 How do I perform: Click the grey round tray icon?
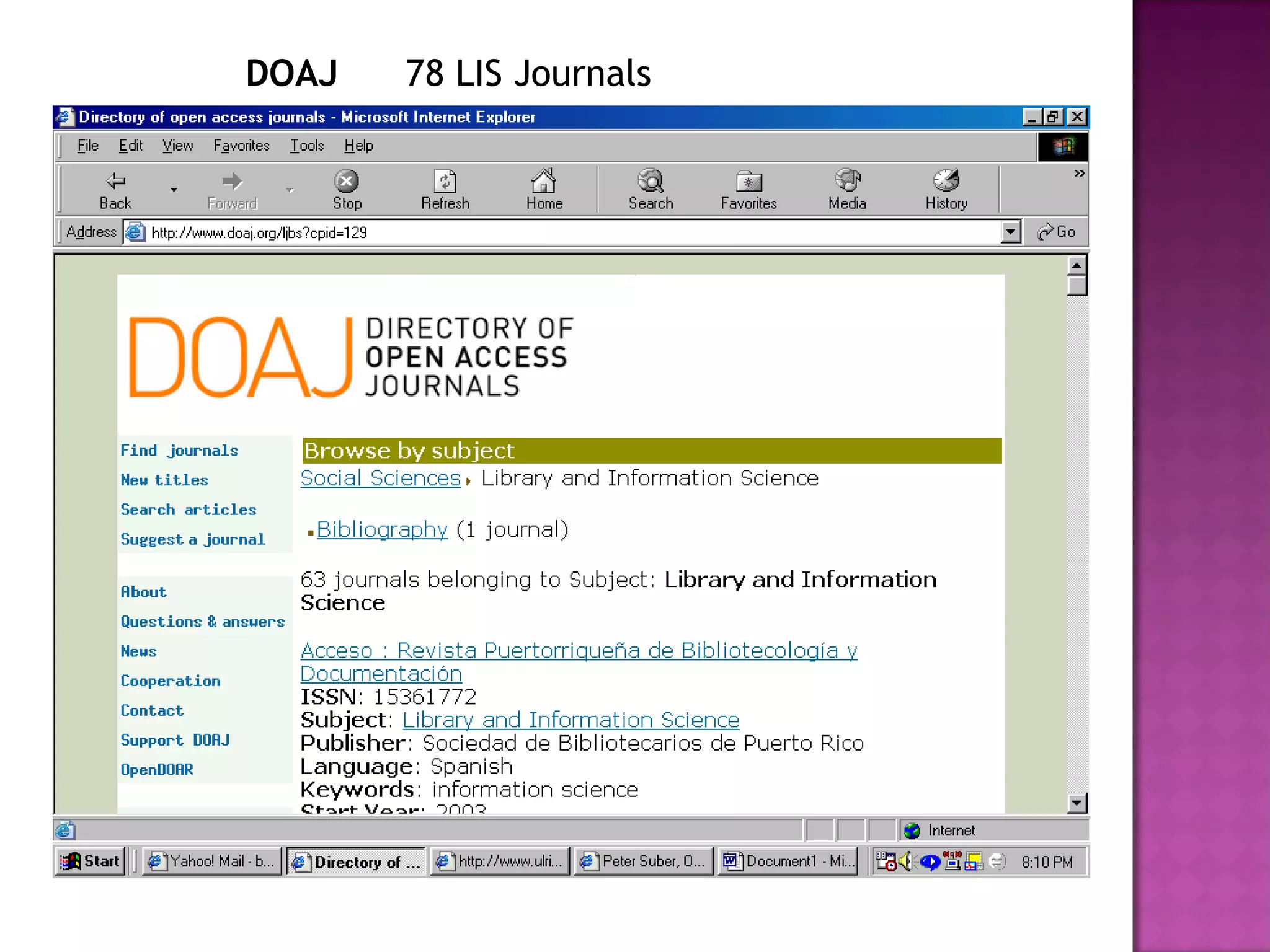(x=997, y=862)
